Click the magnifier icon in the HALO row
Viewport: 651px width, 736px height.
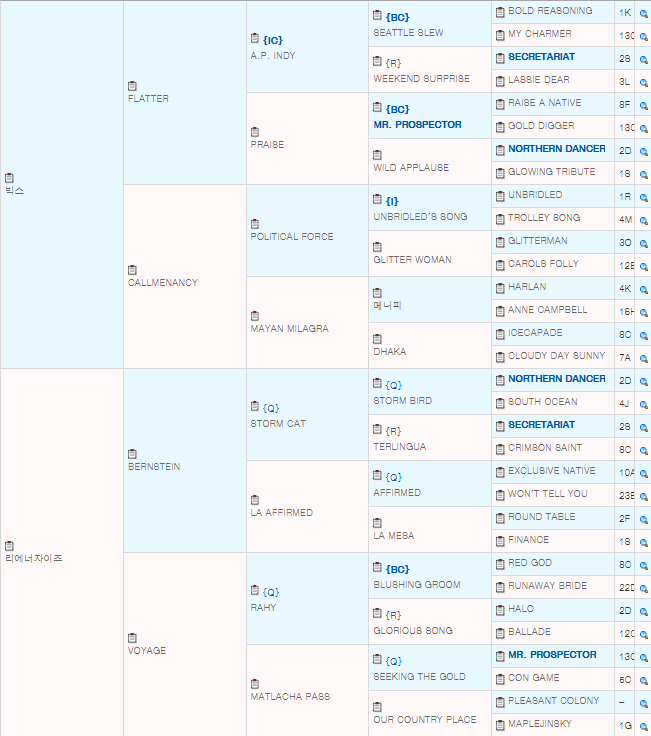tap(643, 610)
